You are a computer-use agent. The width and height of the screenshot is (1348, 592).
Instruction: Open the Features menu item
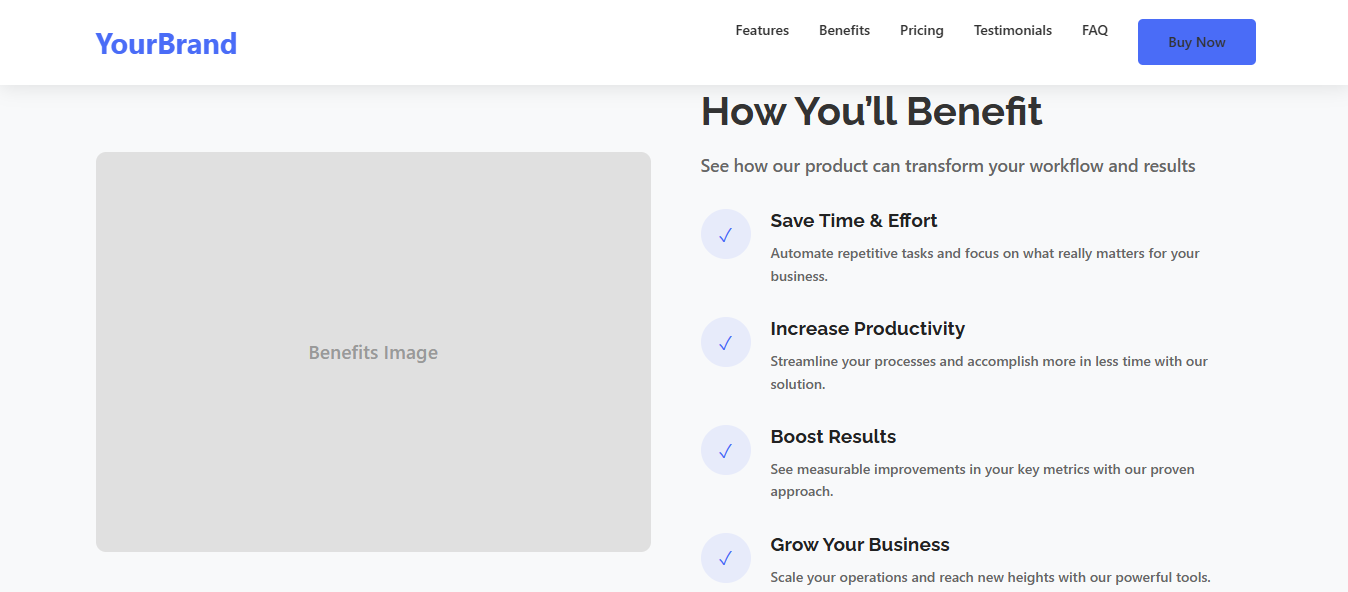click(x=761, y=30)
